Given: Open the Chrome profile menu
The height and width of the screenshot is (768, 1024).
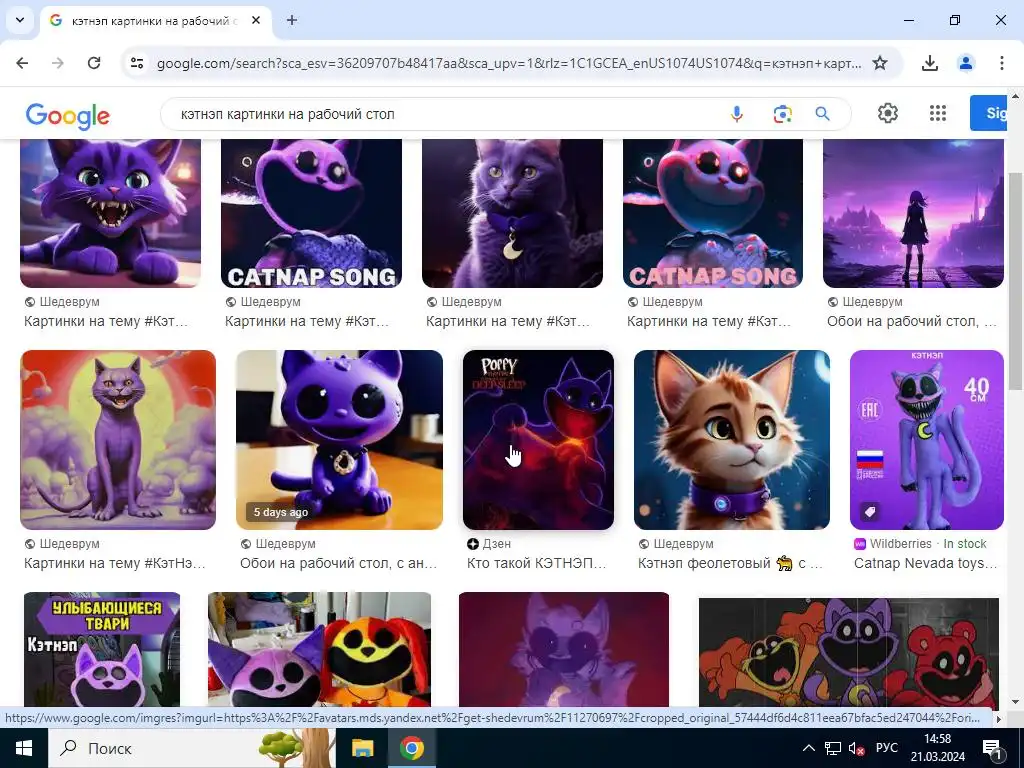Looking at the screenshot, I should 966,63.
